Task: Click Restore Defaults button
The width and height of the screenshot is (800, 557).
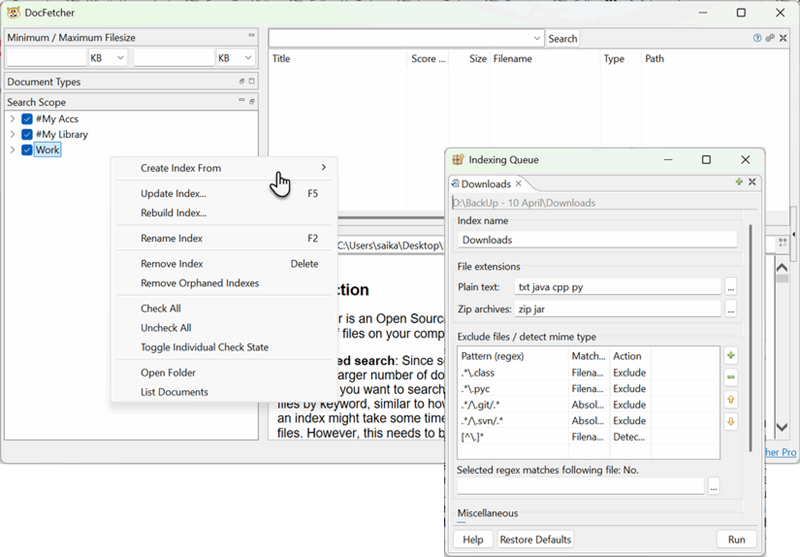Action: (535, 540)
